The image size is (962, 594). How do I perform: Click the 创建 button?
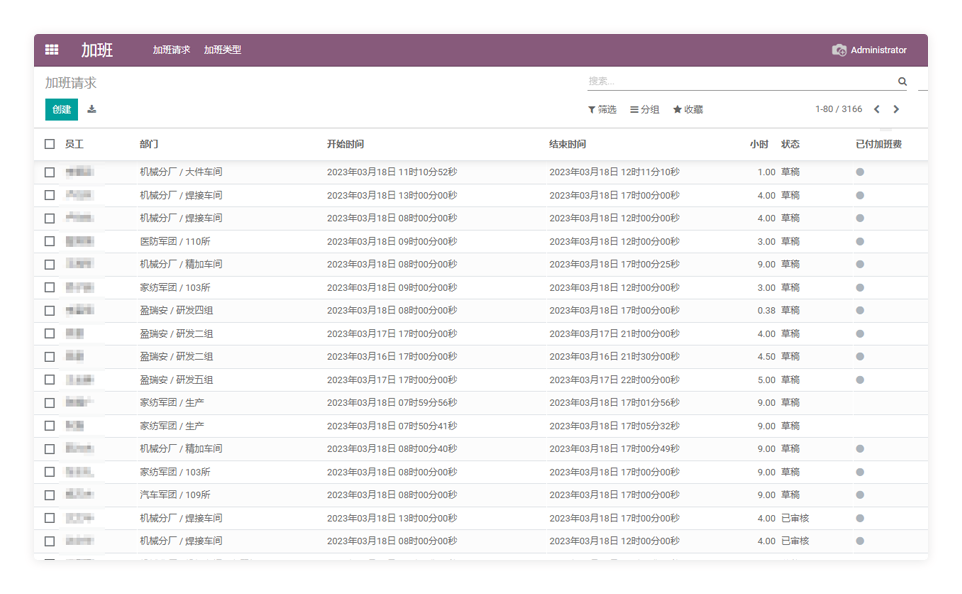coord(61,109)
